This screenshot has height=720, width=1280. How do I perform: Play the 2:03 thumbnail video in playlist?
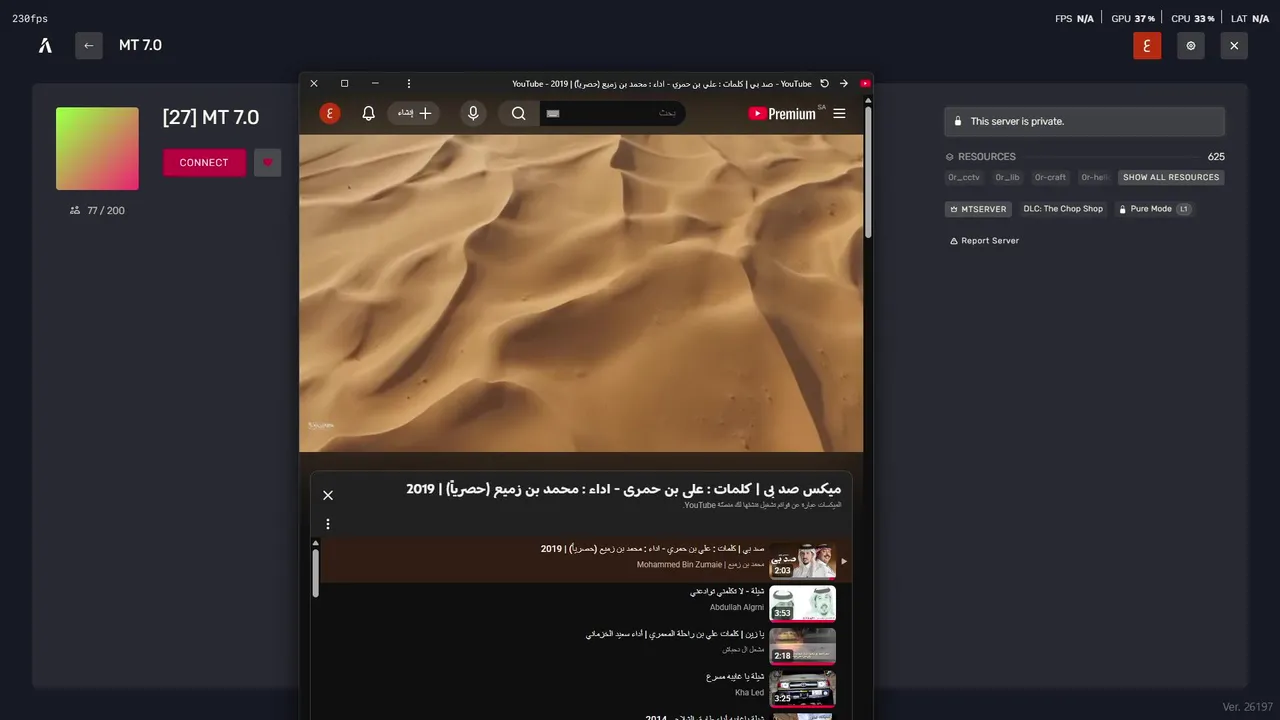coord(802,561)
